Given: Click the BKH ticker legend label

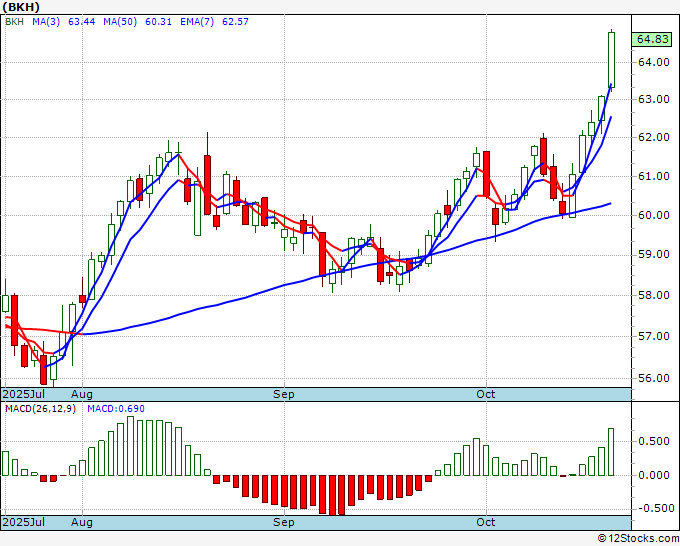Looking at the screenshot, I should pos(14,22).
